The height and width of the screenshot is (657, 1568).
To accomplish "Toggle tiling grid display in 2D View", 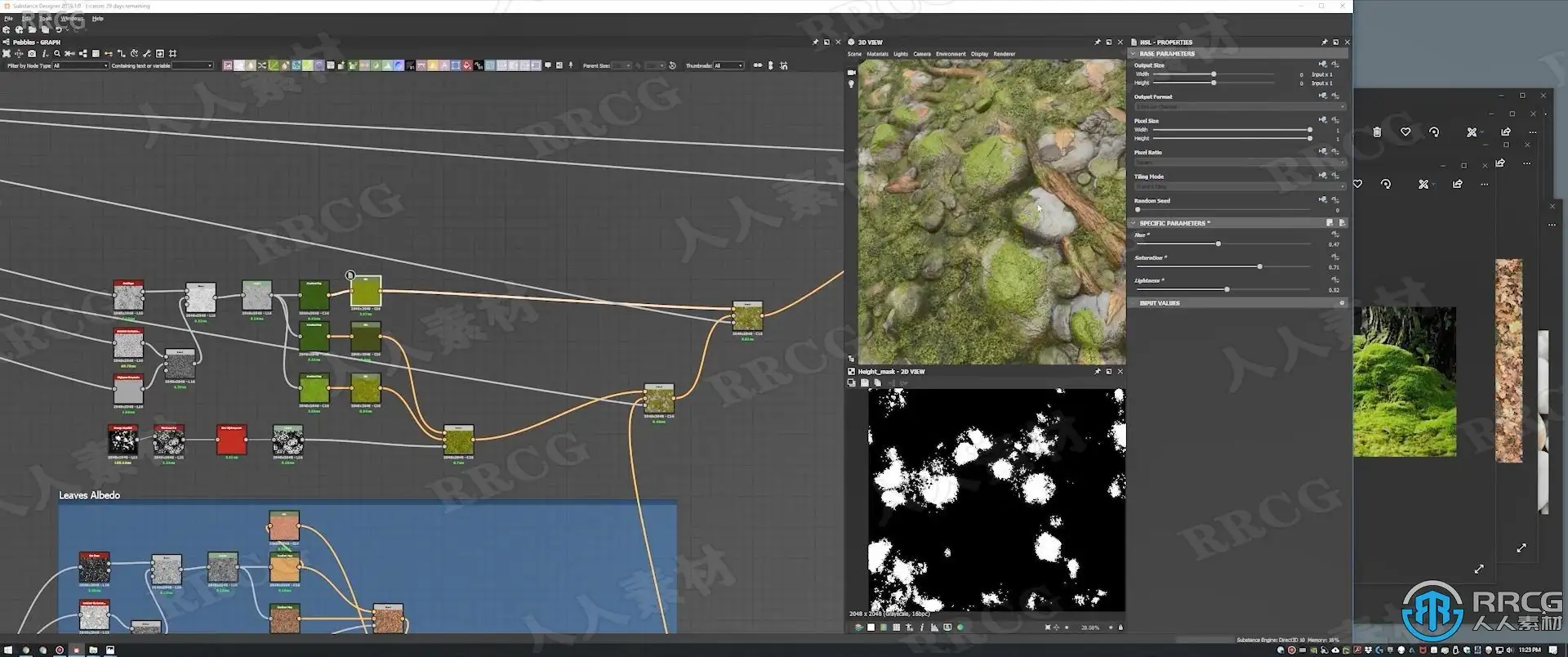I will [897, 628].
